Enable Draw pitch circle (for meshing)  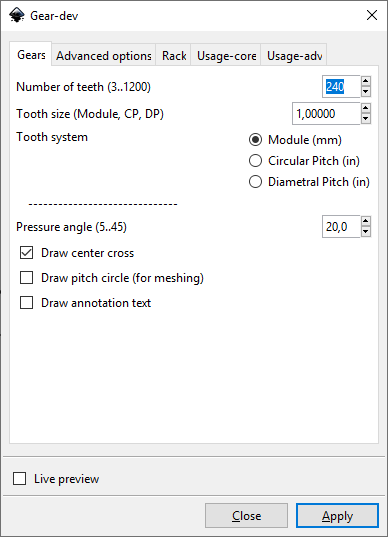coord(26,278)
